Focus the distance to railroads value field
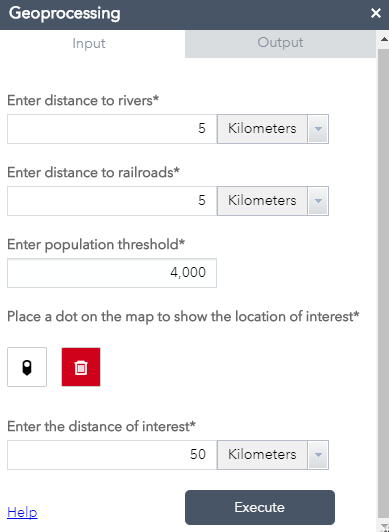 (112, 201)
